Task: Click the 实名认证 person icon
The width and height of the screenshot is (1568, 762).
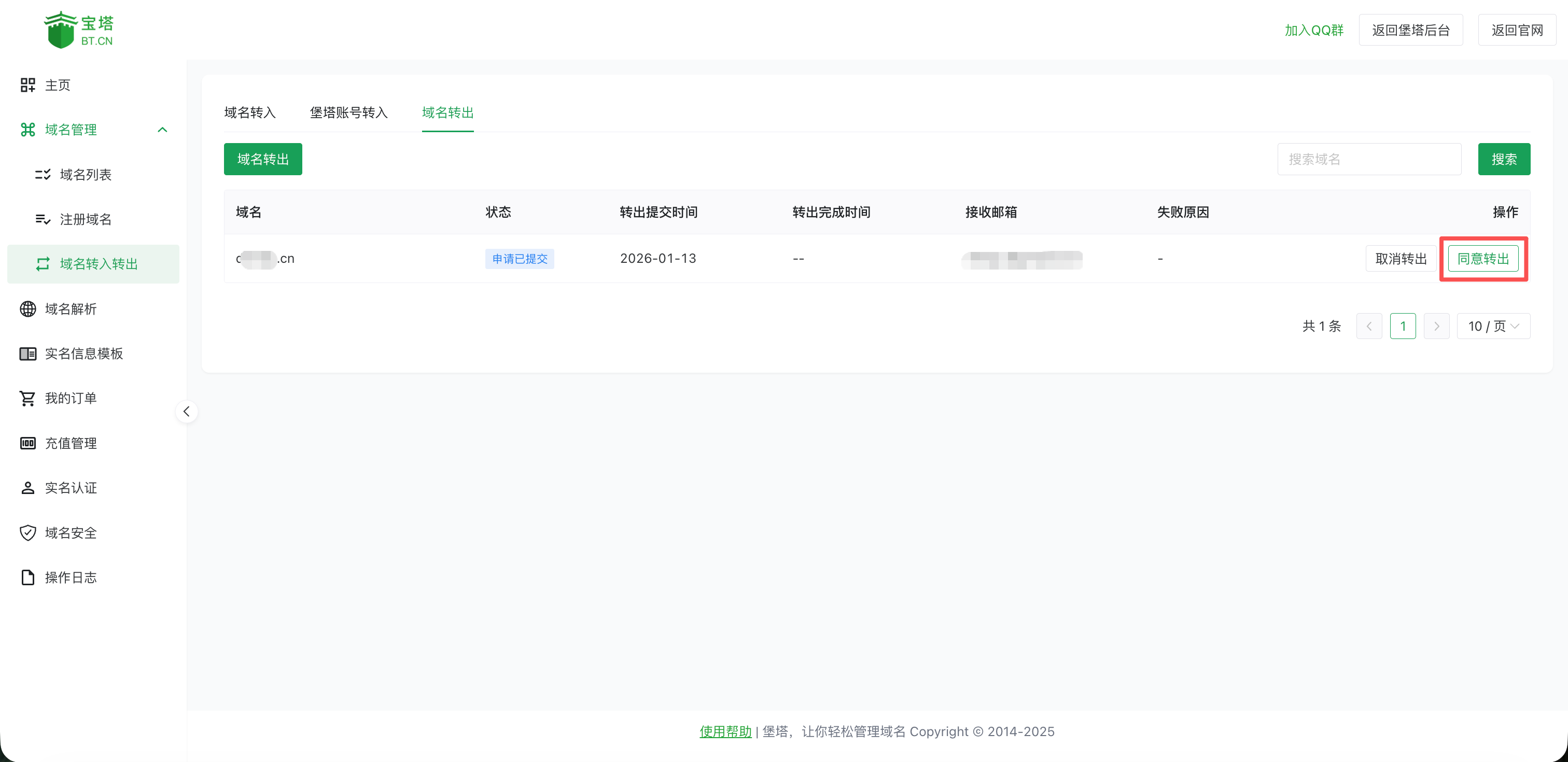Action: pos(27,487)
